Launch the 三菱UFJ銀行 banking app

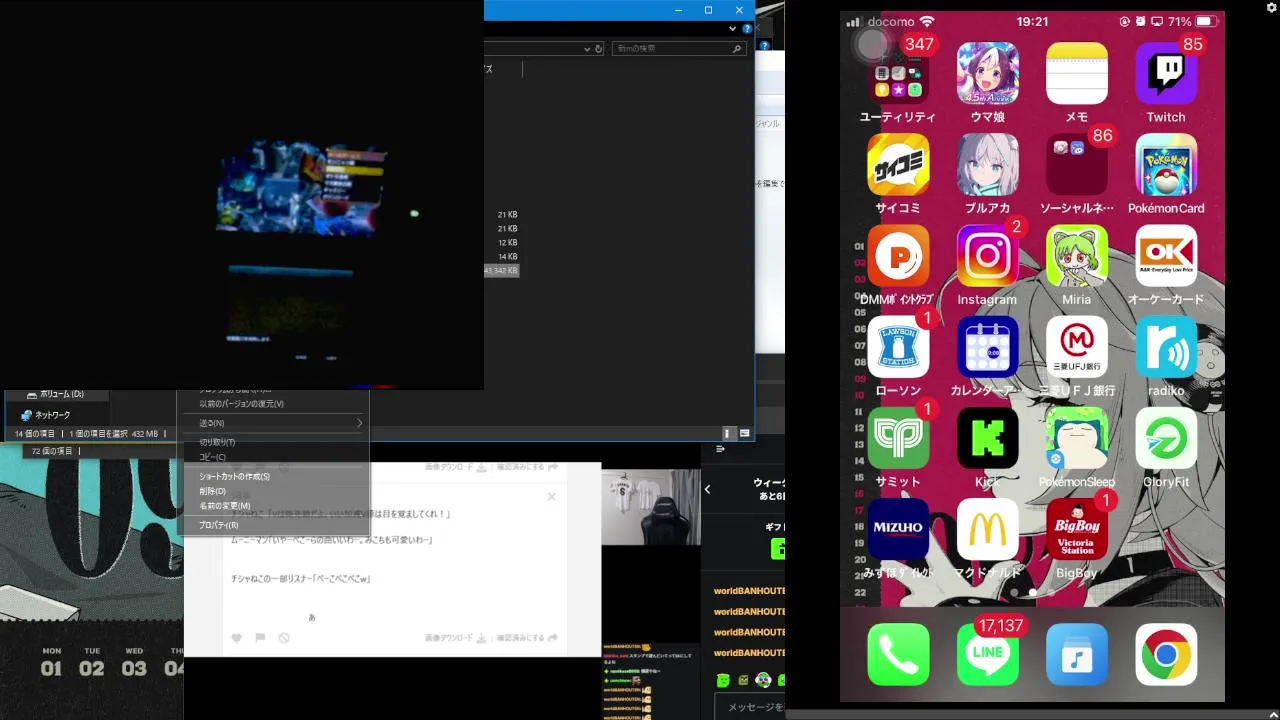click(x=1076, y=348)
